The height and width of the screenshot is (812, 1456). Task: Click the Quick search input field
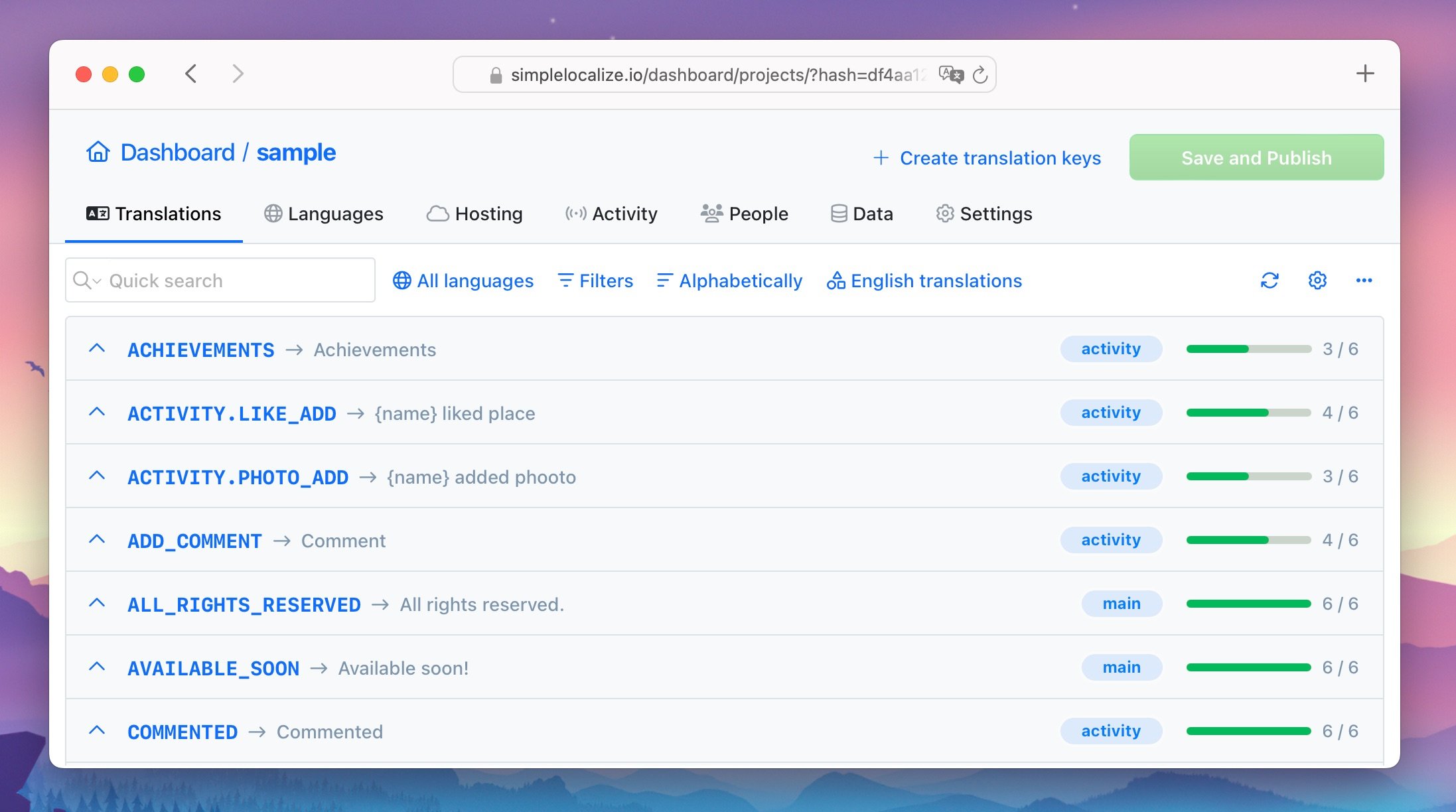point(220,280)
